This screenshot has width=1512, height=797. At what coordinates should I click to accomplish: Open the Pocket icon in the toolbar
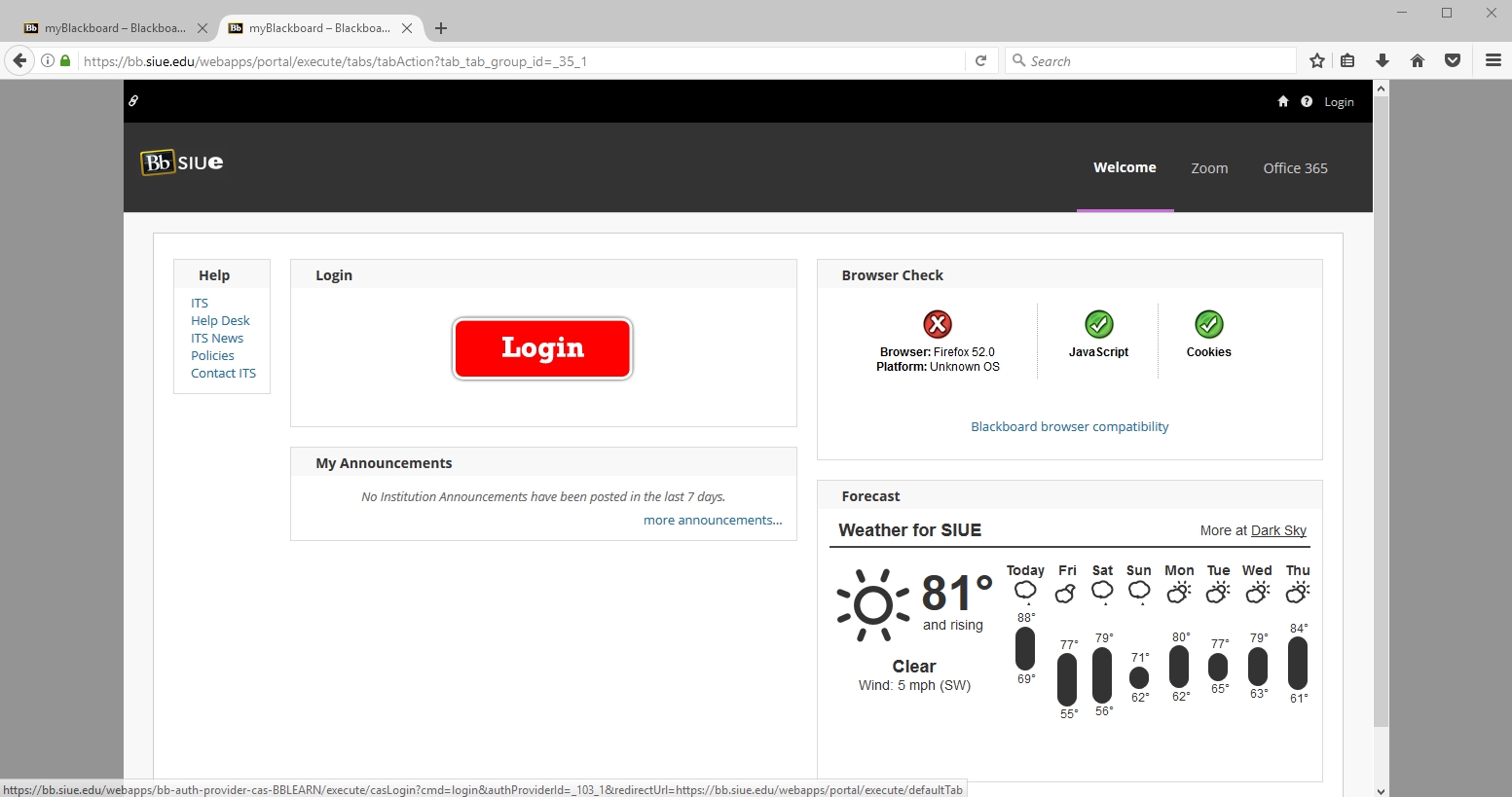pyautogui.click(x=1453, y=60)
